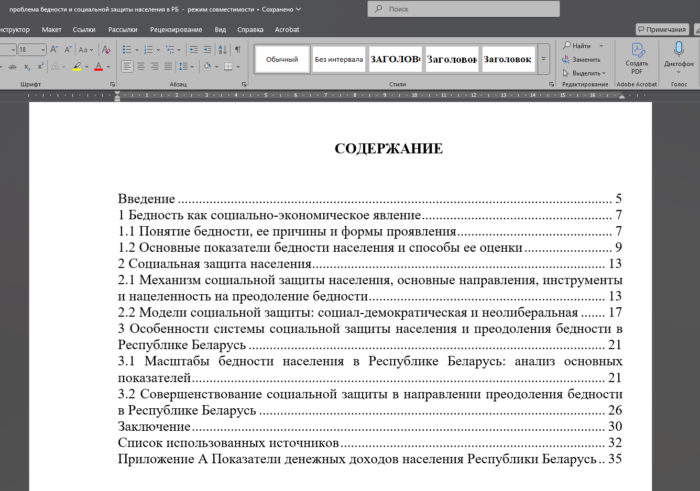700x491 pixels.
Task: Open the Change Case (Aa) dropdown
Action: (85, 50)
